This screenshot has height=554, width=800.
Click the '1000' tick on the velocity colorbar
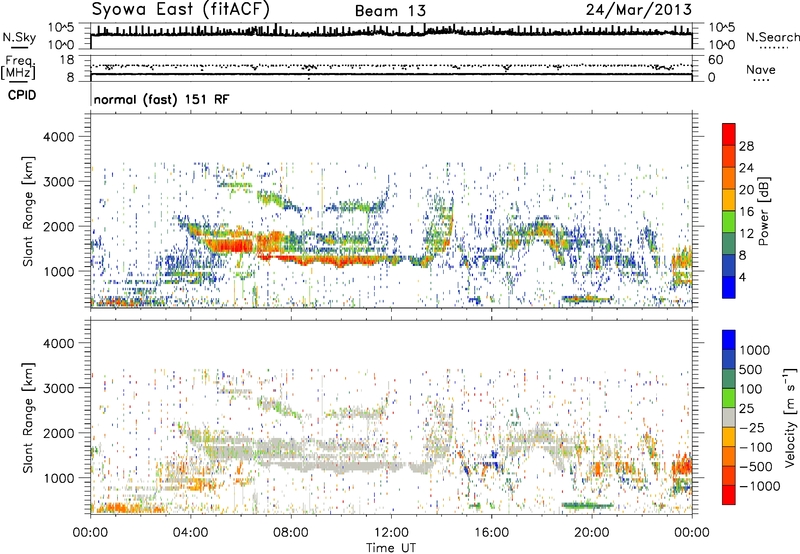[755, 350]
